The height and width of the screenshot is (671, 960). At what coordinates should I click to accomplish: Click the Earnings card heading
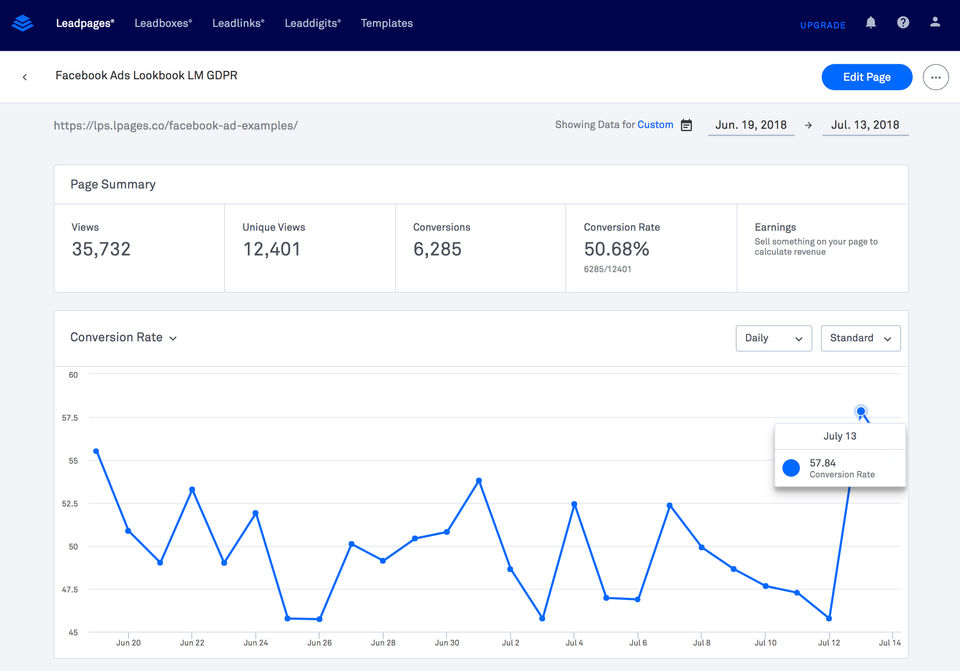[775, 227]
